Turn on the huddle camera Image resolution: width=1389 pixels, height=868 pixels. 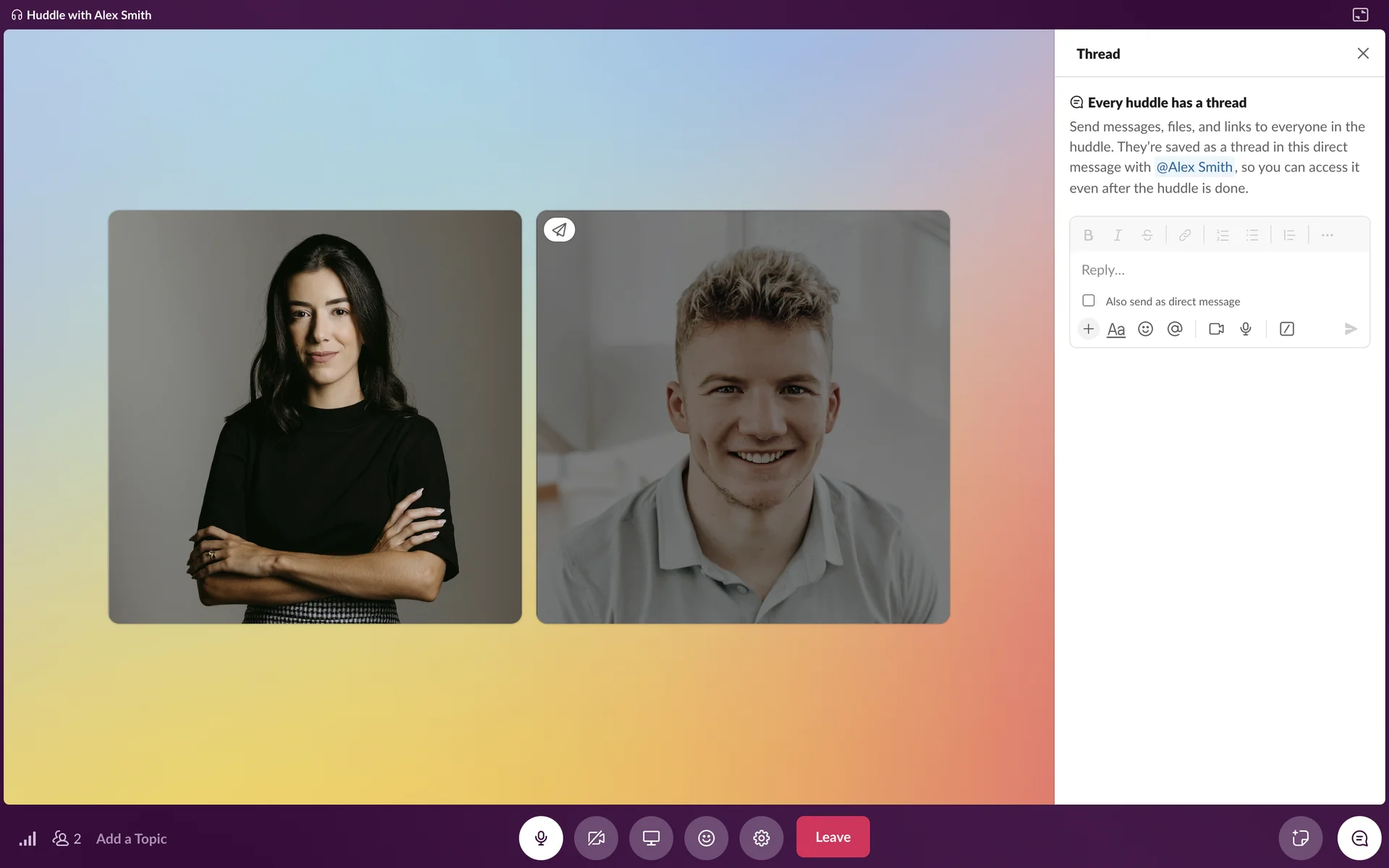(596, 838)
